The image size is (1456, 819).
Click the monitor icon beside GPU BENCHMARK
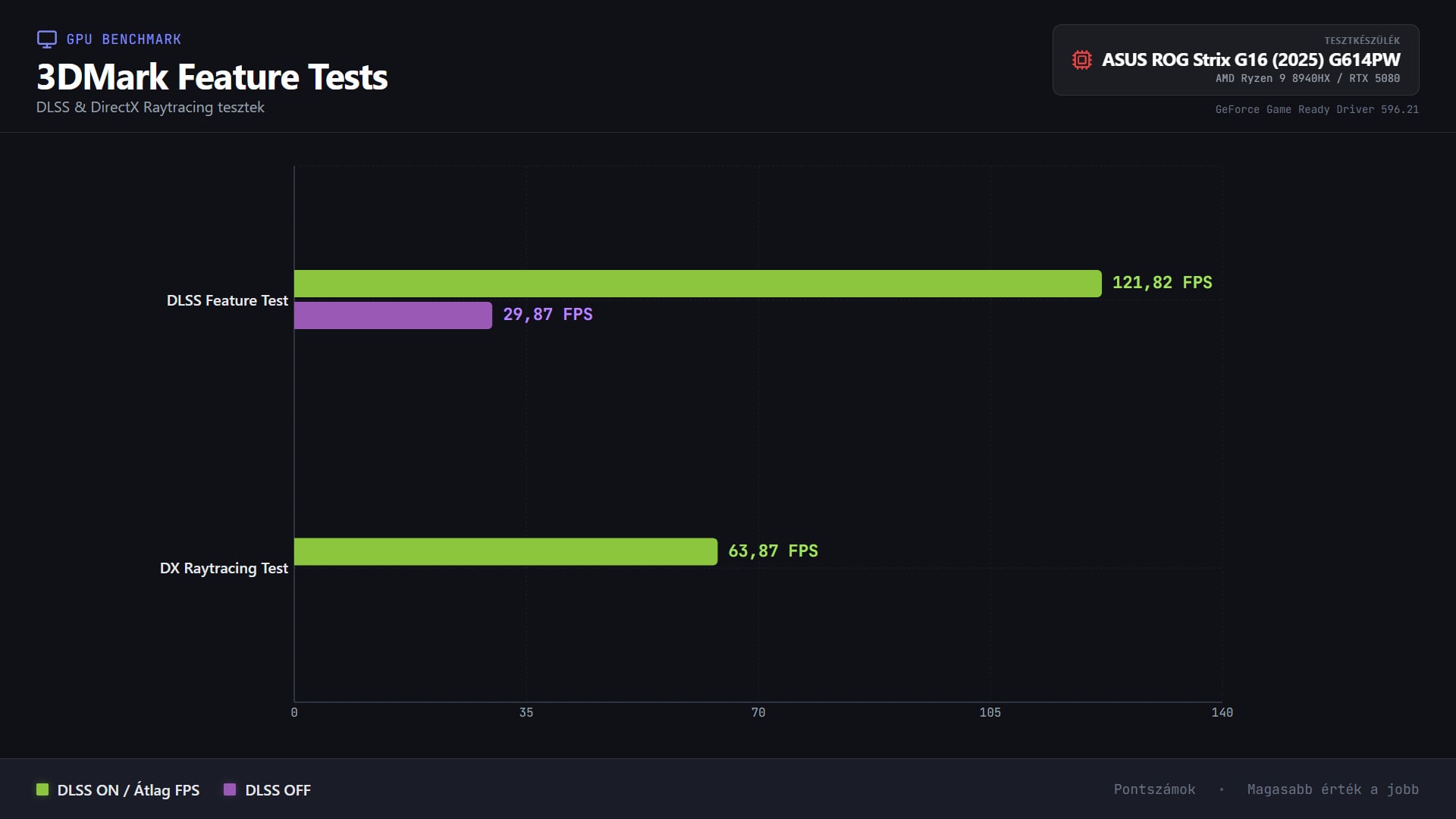47,39
